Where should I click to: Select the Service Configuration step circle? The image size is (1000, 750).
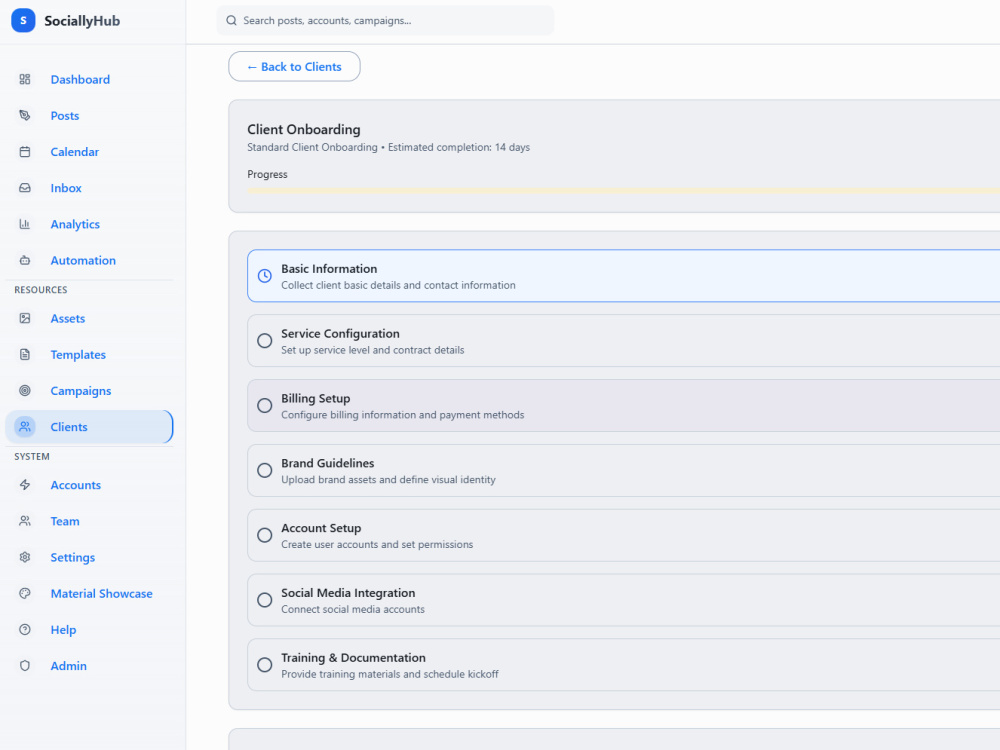(x=265, y=341)
